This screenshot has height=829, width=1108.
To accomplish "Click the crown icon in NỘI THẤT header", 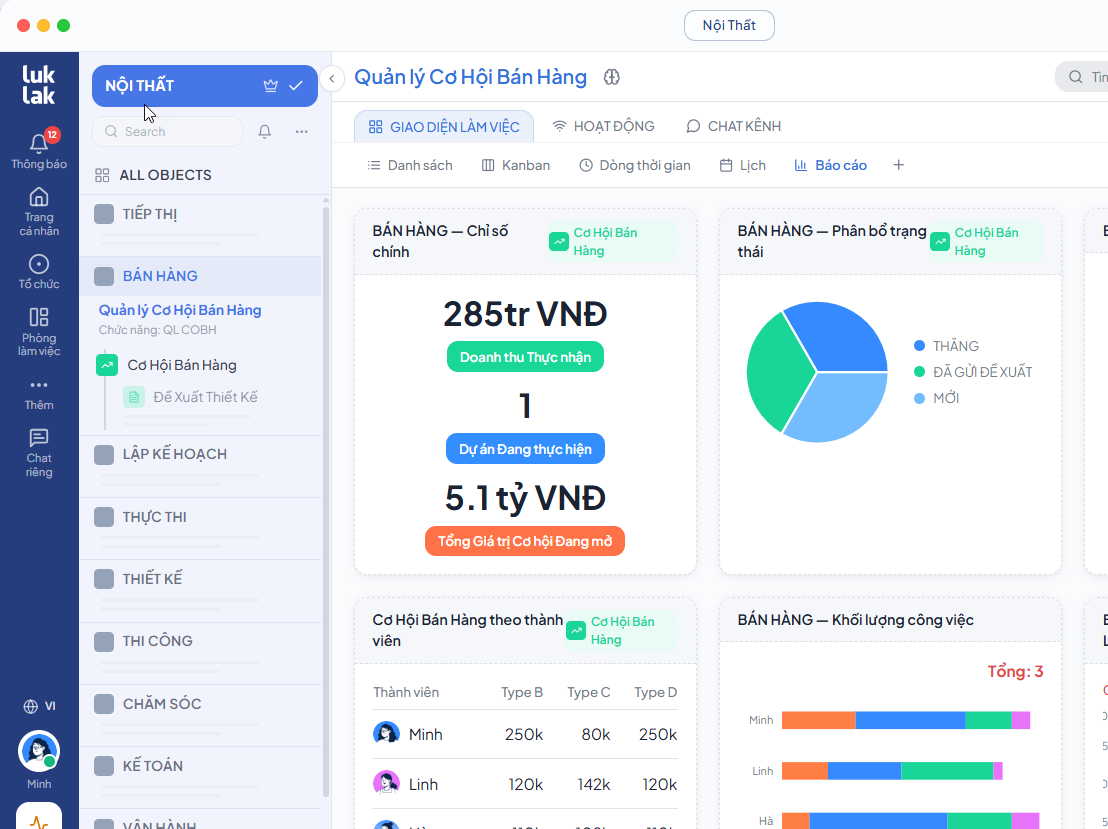I will (x=271, y=86).
